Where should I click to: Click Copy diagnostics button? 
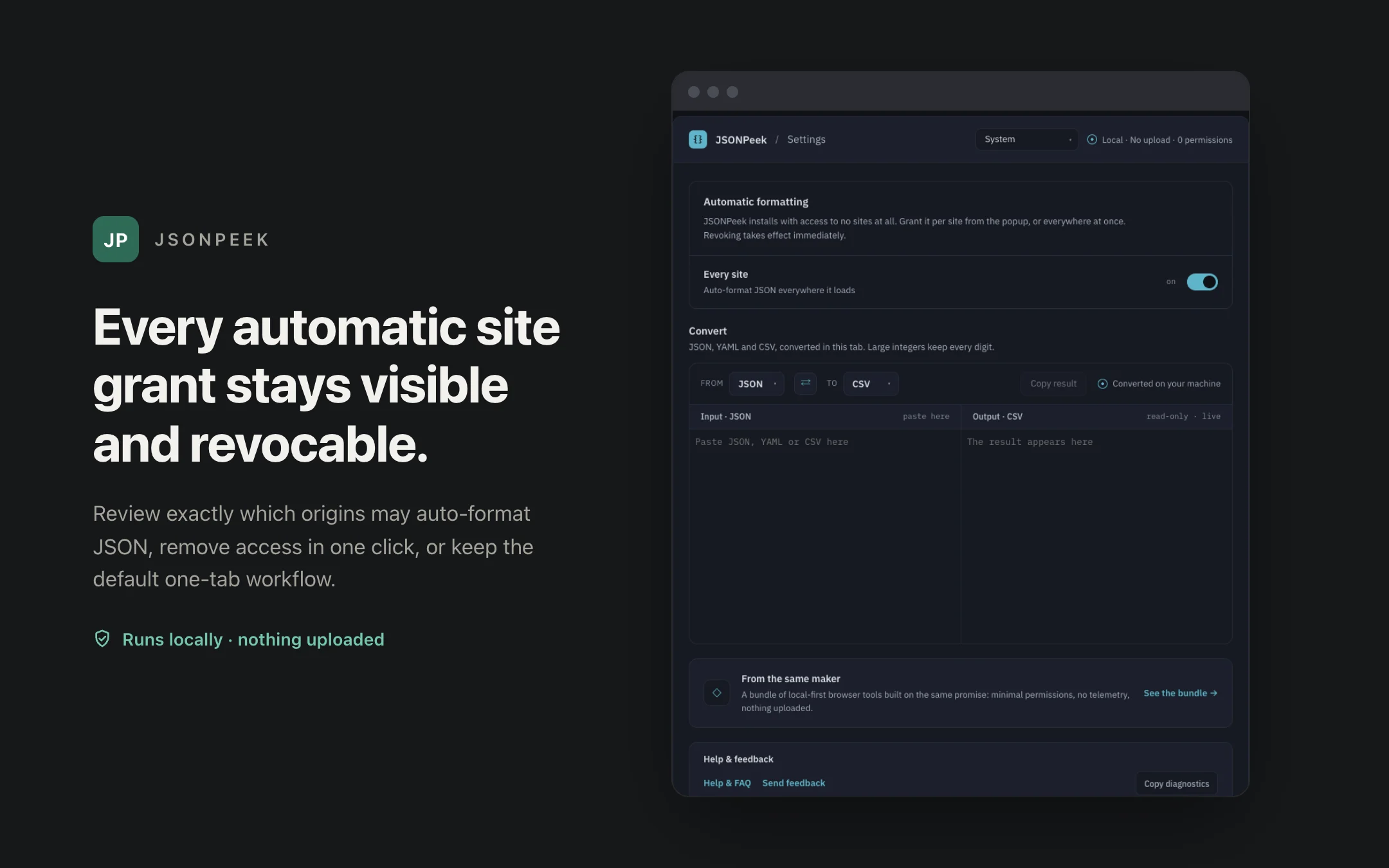click(x=1176, y=784)
